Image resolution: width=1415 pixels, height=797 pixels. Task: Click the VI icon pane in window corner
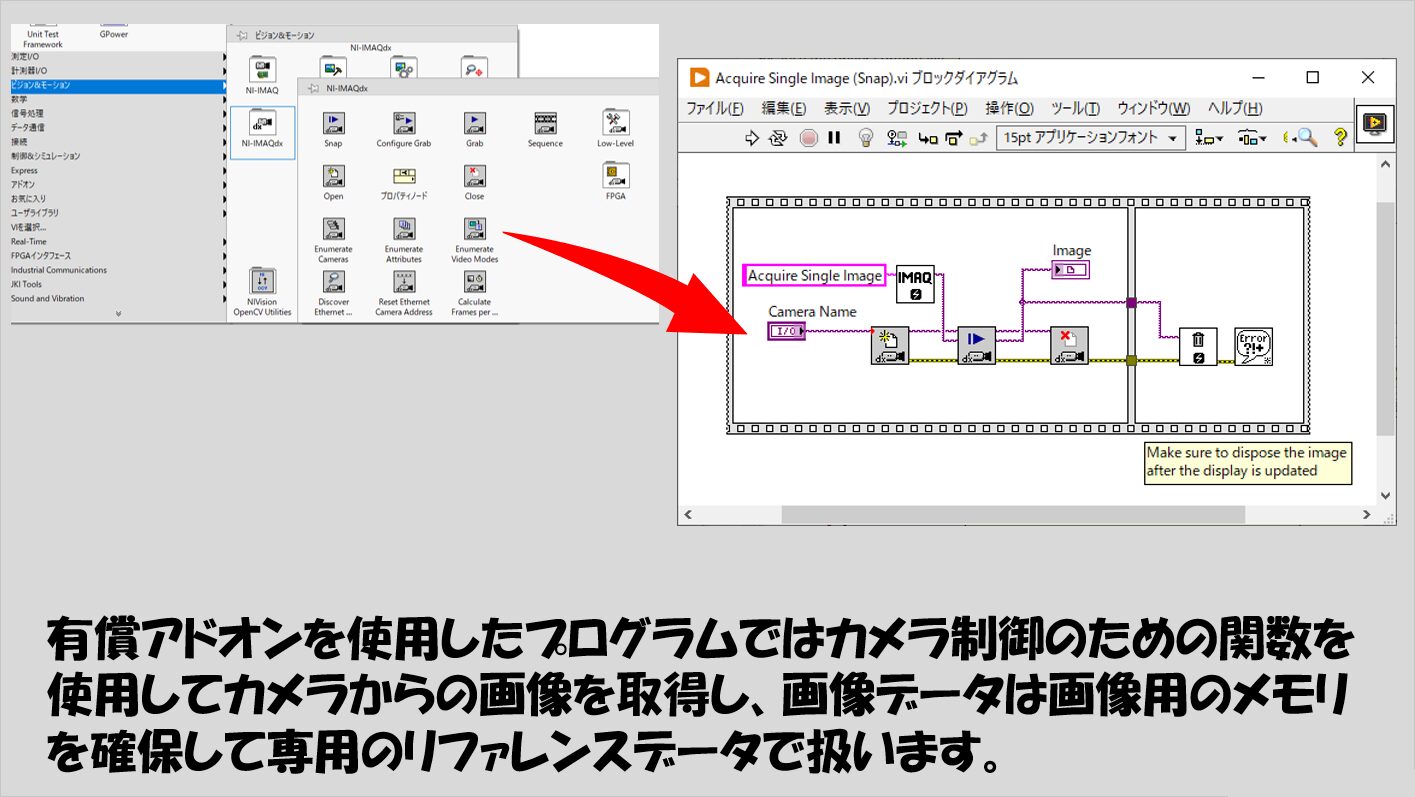tap(1375, 123)
